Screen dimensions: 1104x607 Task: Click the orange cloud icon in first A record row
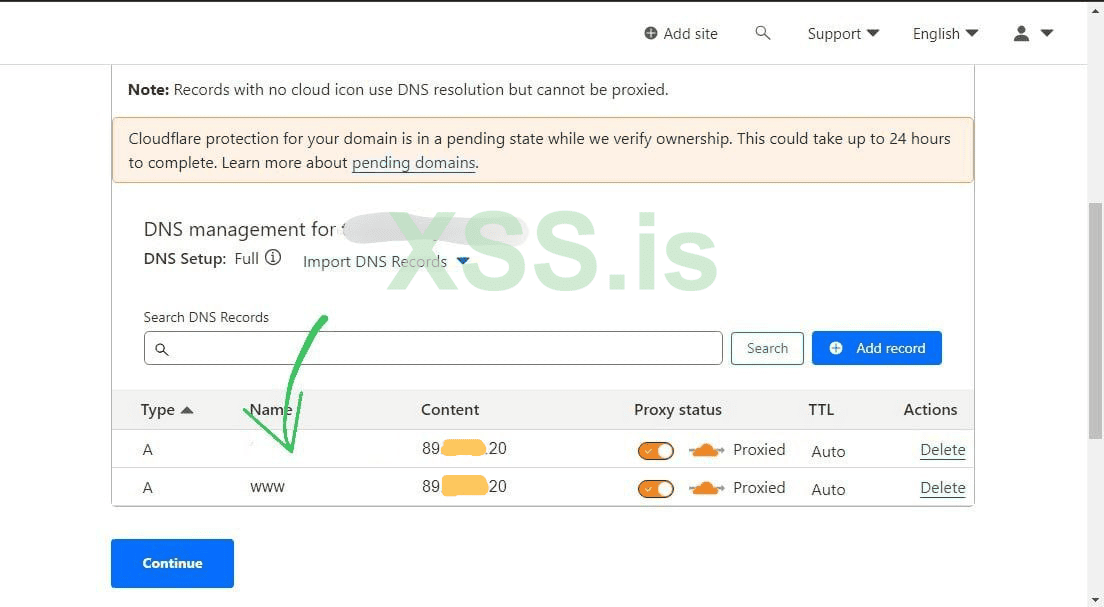click(x=706, y=450)
